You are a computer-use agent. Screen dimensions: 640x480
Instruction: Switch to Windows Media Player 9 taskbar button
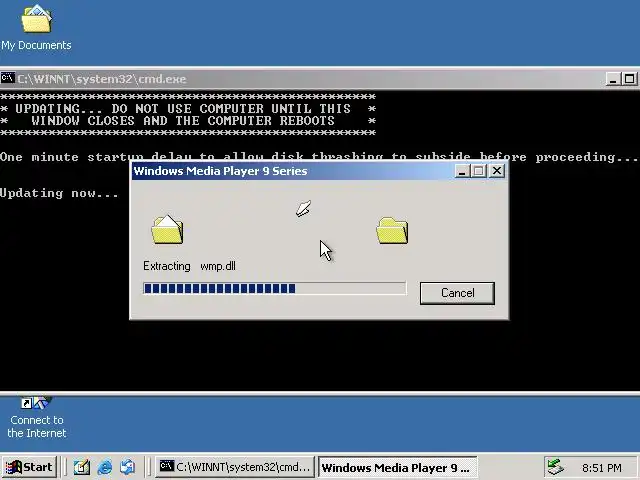397,467
